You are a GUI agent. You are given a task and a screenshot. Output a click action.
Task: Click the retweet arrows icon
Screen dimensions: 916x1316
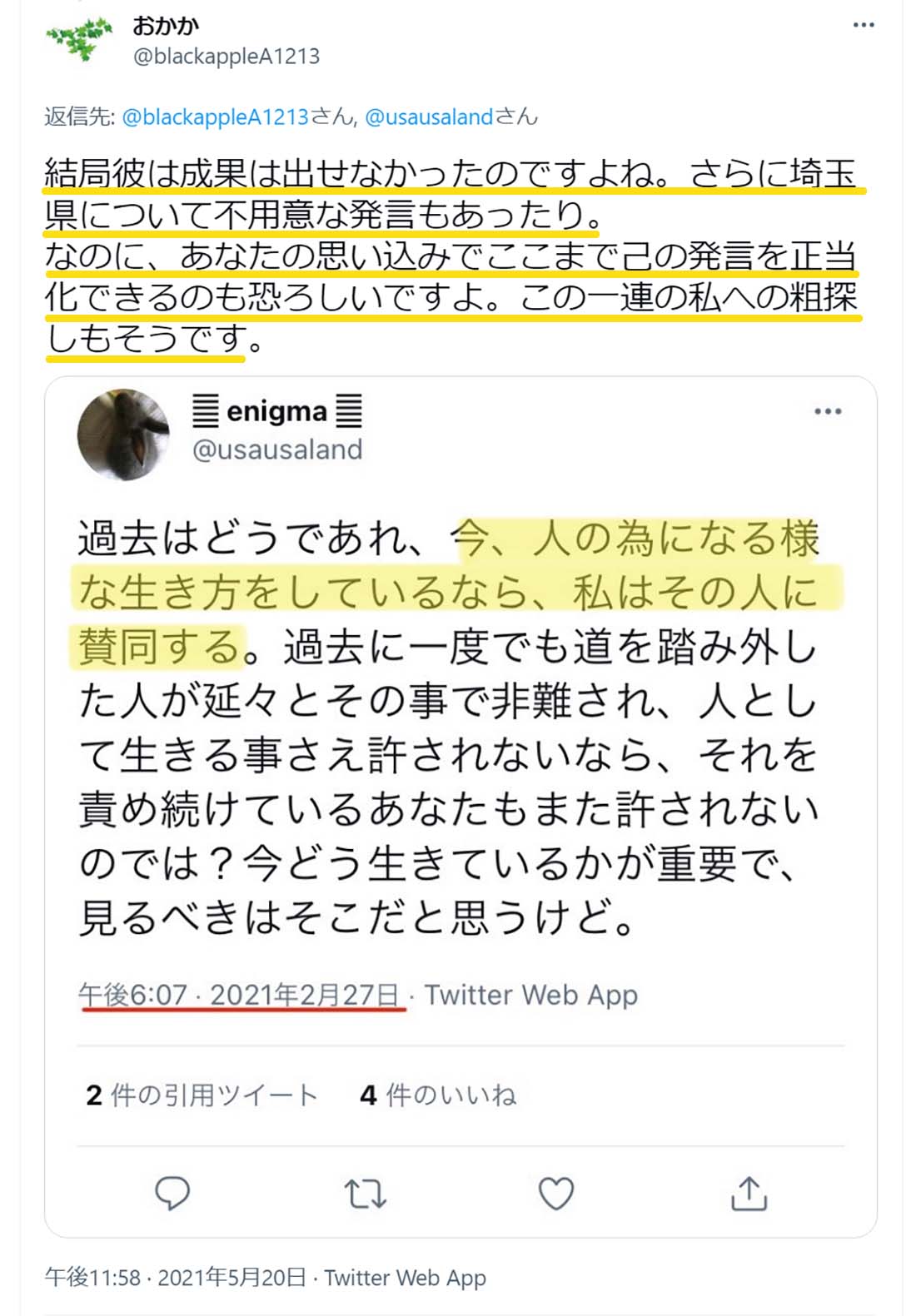[x=365, y=1194]
